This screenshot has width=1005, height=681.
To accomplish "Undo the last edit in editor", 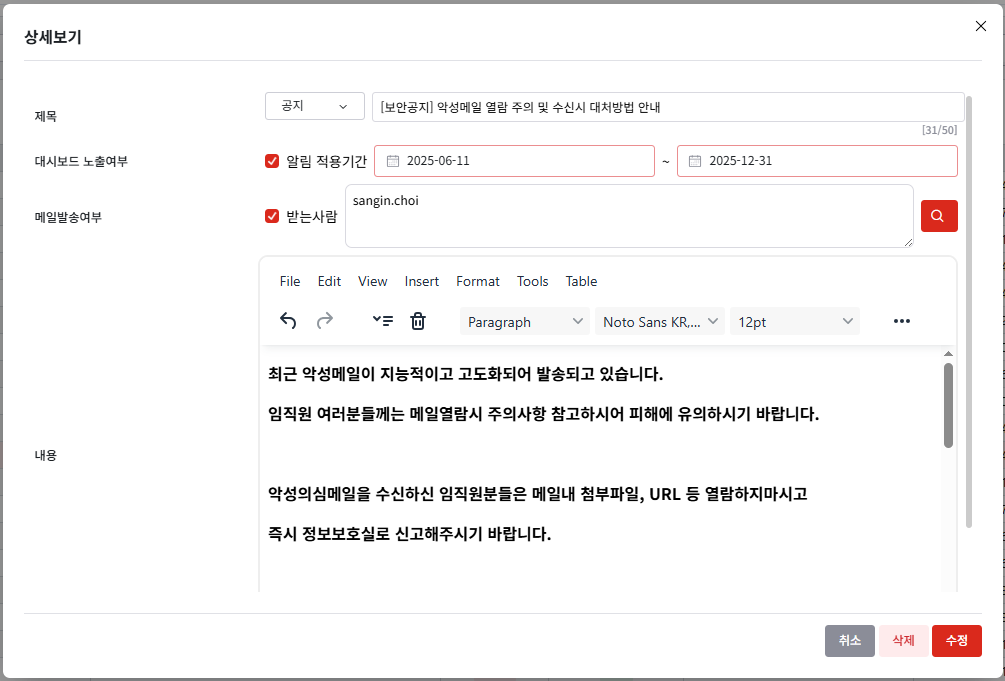I will tap(288, 321).
